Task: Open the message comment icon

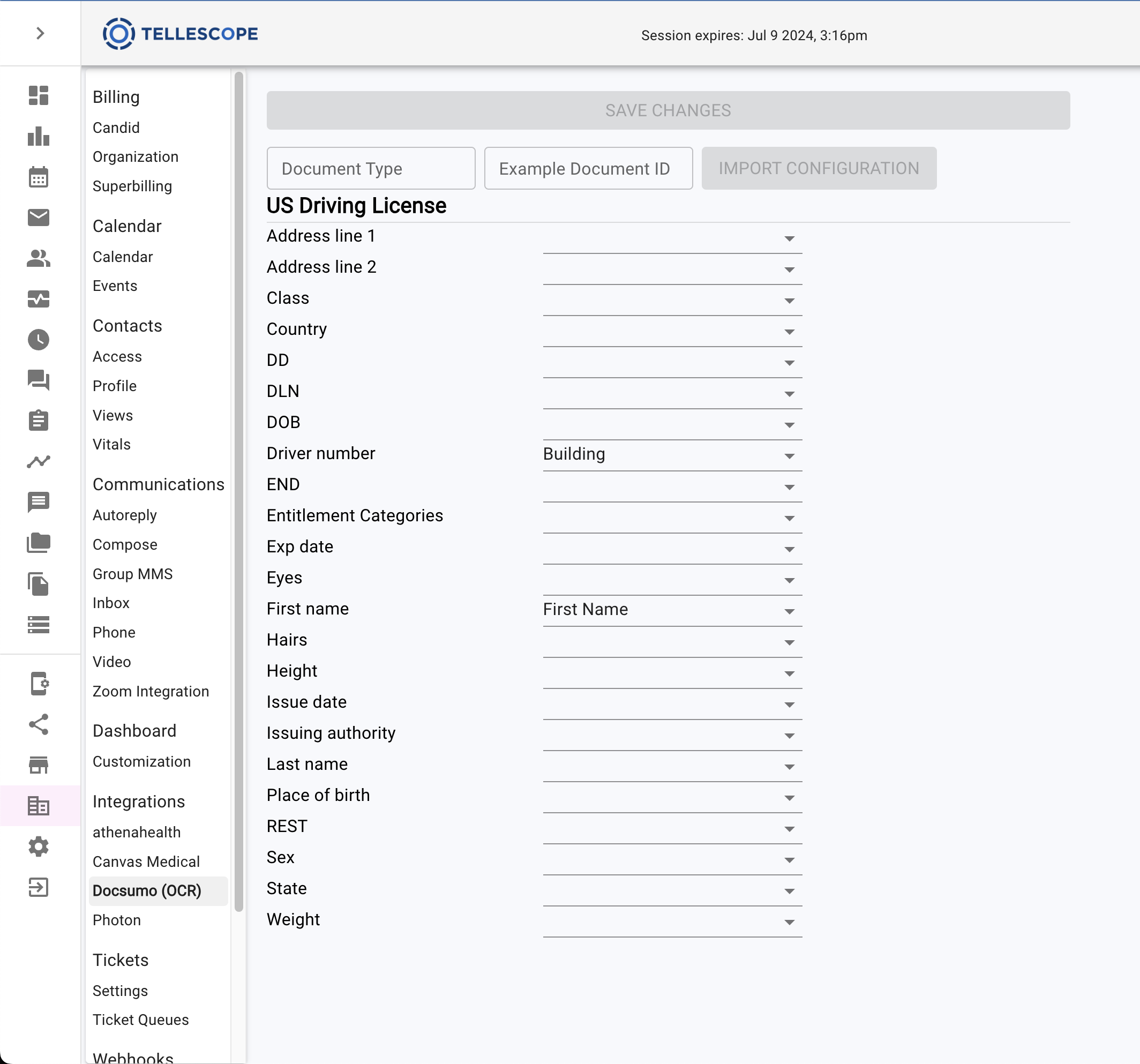Action: pyautogui.click(x=39, y=502)
